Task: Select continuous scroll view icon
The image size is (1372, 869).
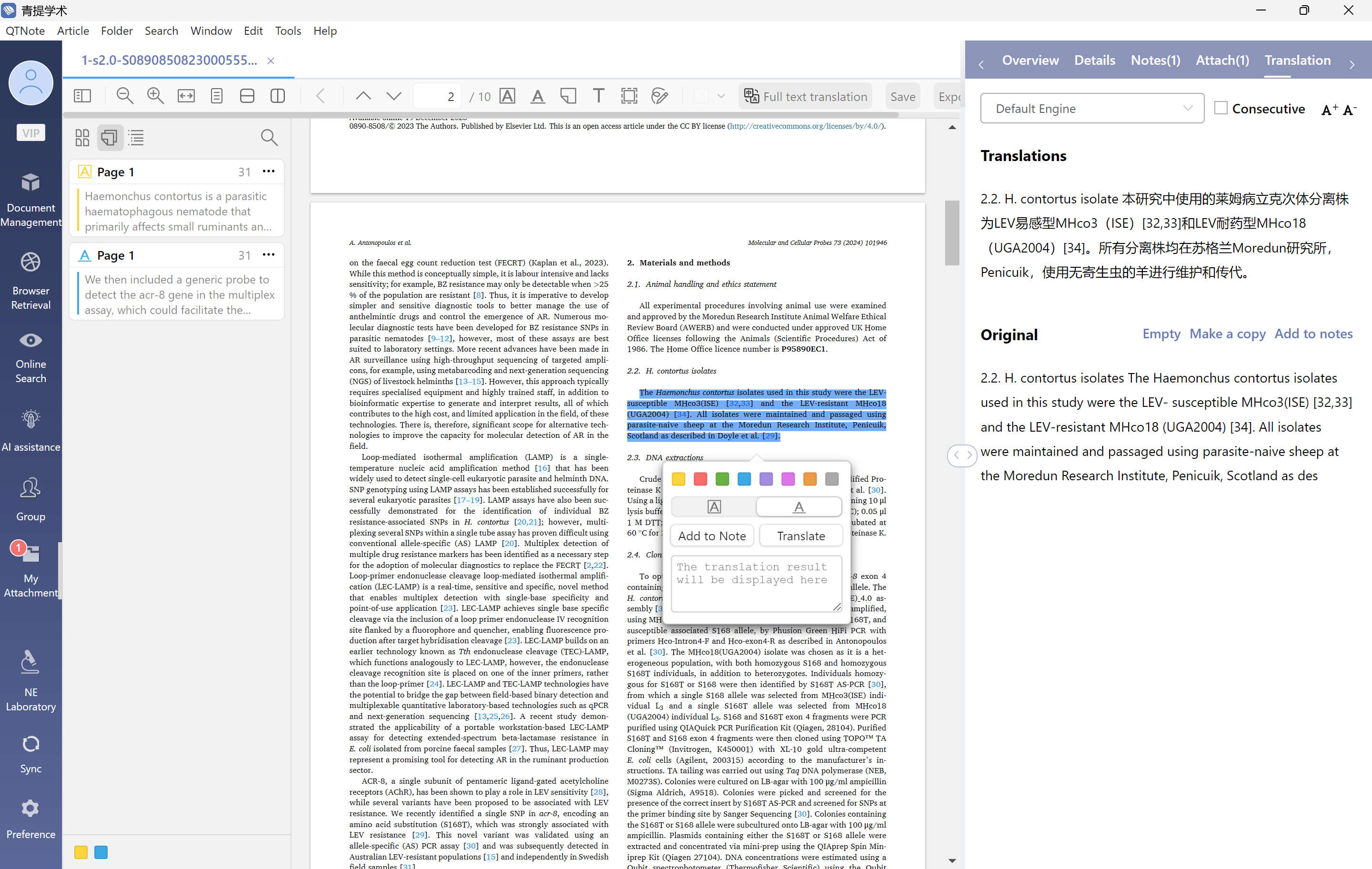Action: coord(247,96)
